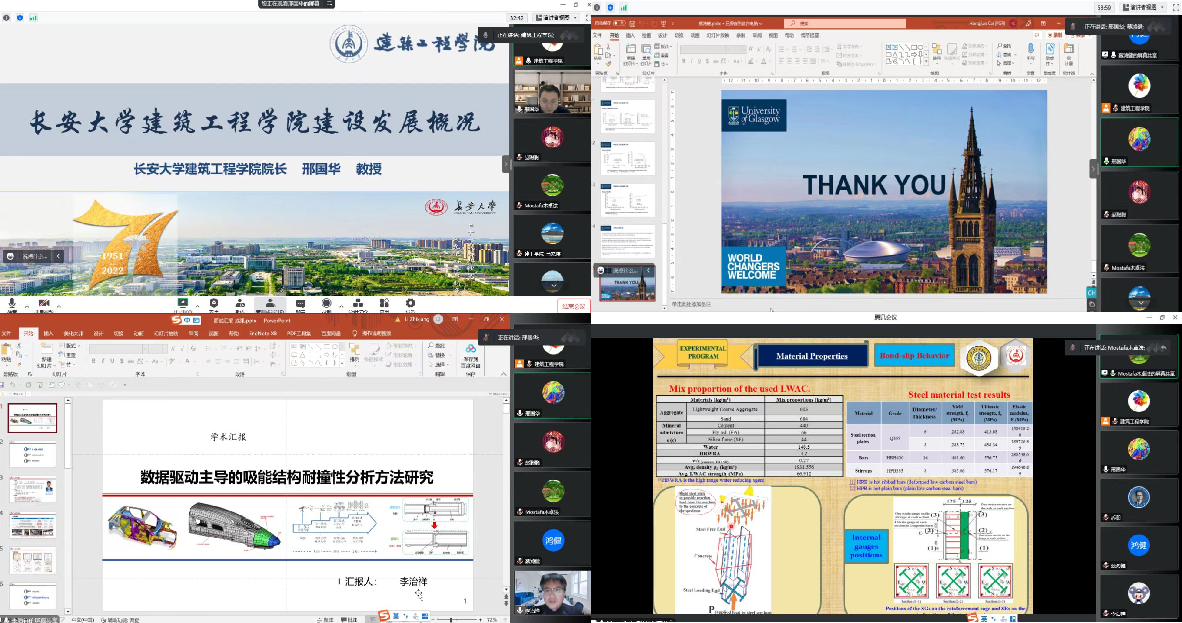This screenshot has width=1182, height=623.
Task: Click green network signal icon above Chang'an slide
Action: click(x=32, y=18)
